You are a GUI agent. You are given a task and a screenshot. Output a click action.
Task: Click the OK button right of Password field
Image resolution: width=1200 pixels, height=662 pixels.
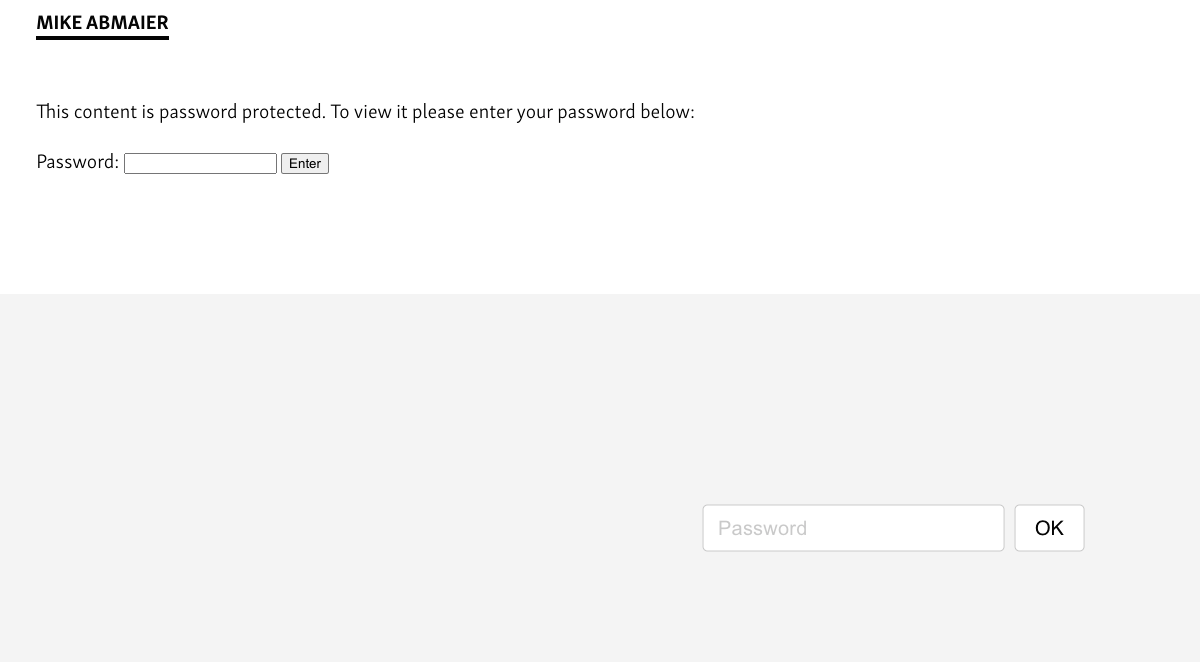tap(1049, 528)
